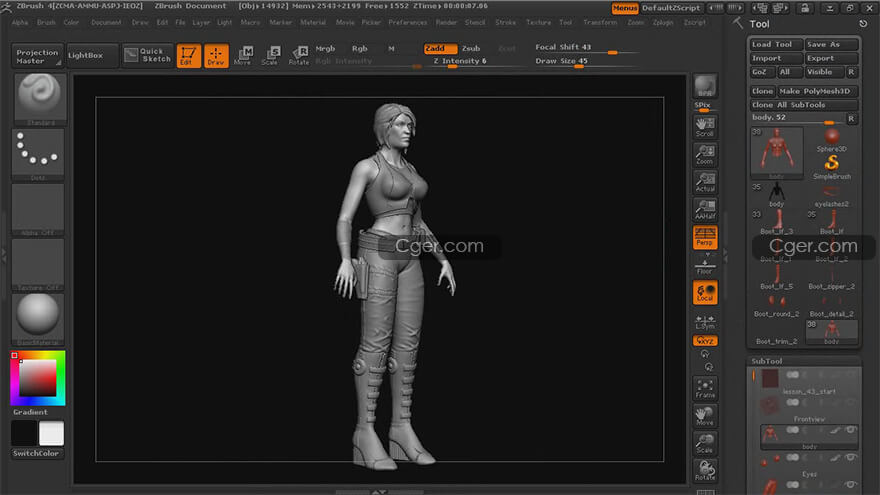Open Quick Sketch
This screenshot has width=880, height=495.
147,55
